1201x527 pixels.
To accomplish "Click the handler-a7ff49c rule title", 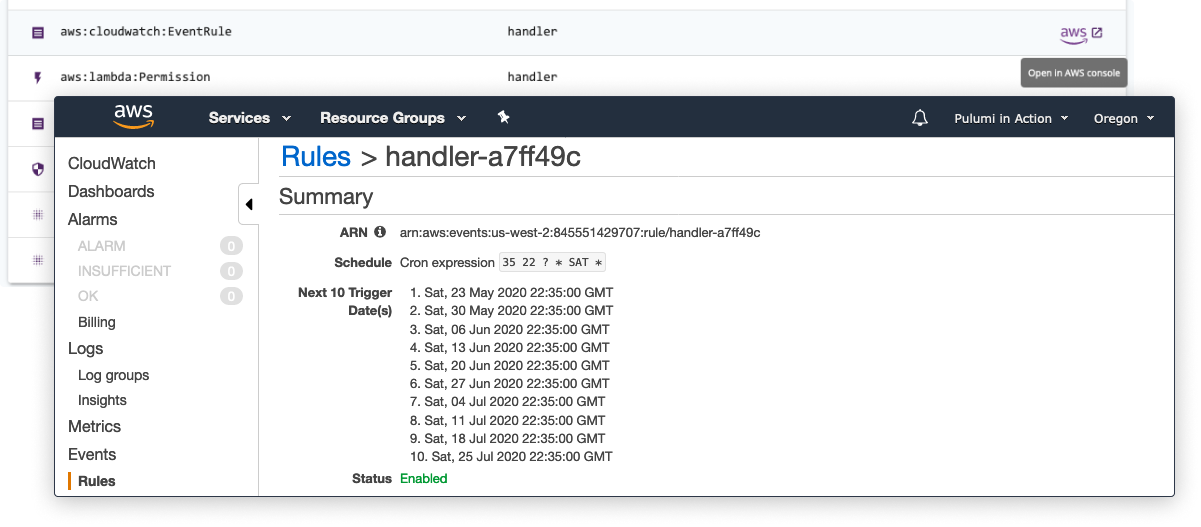I will [483, 157].
